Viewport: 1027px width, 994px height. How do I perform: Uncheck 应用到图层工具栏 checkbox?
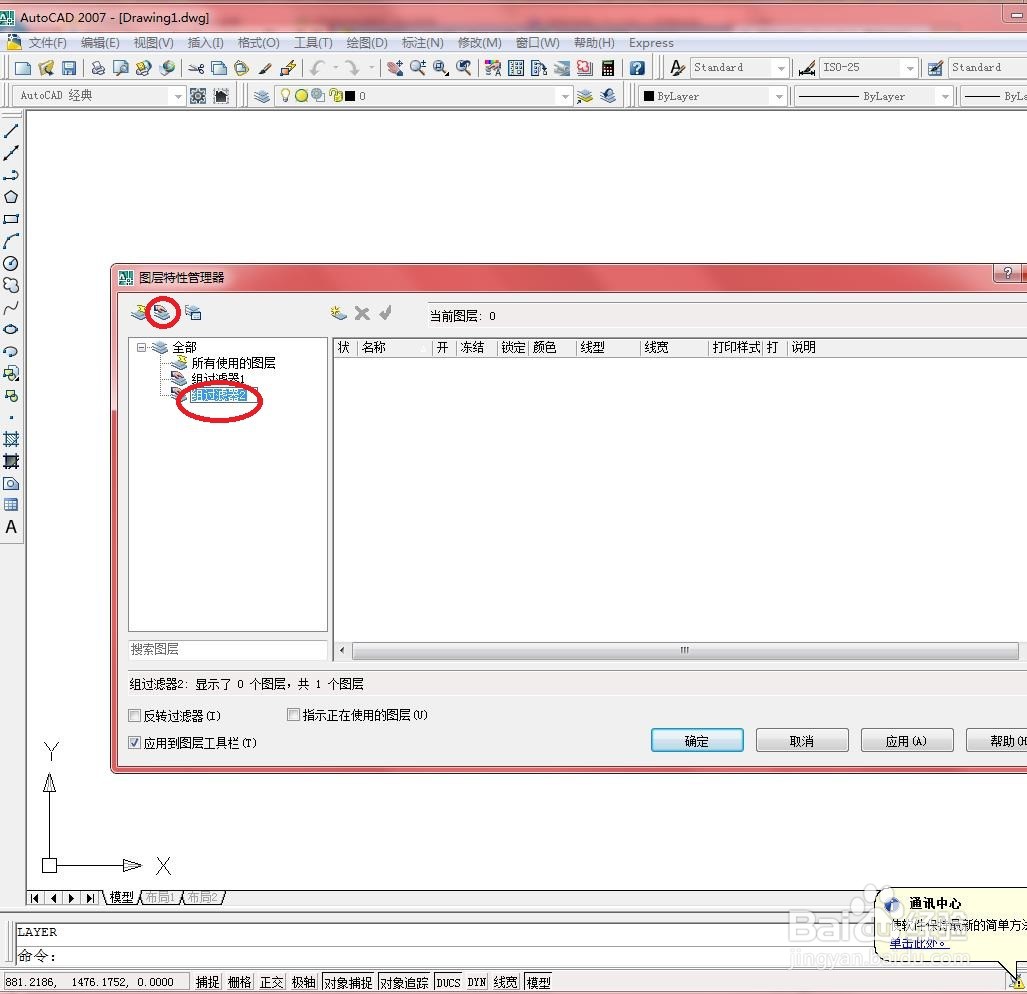[x=134, y=743]
